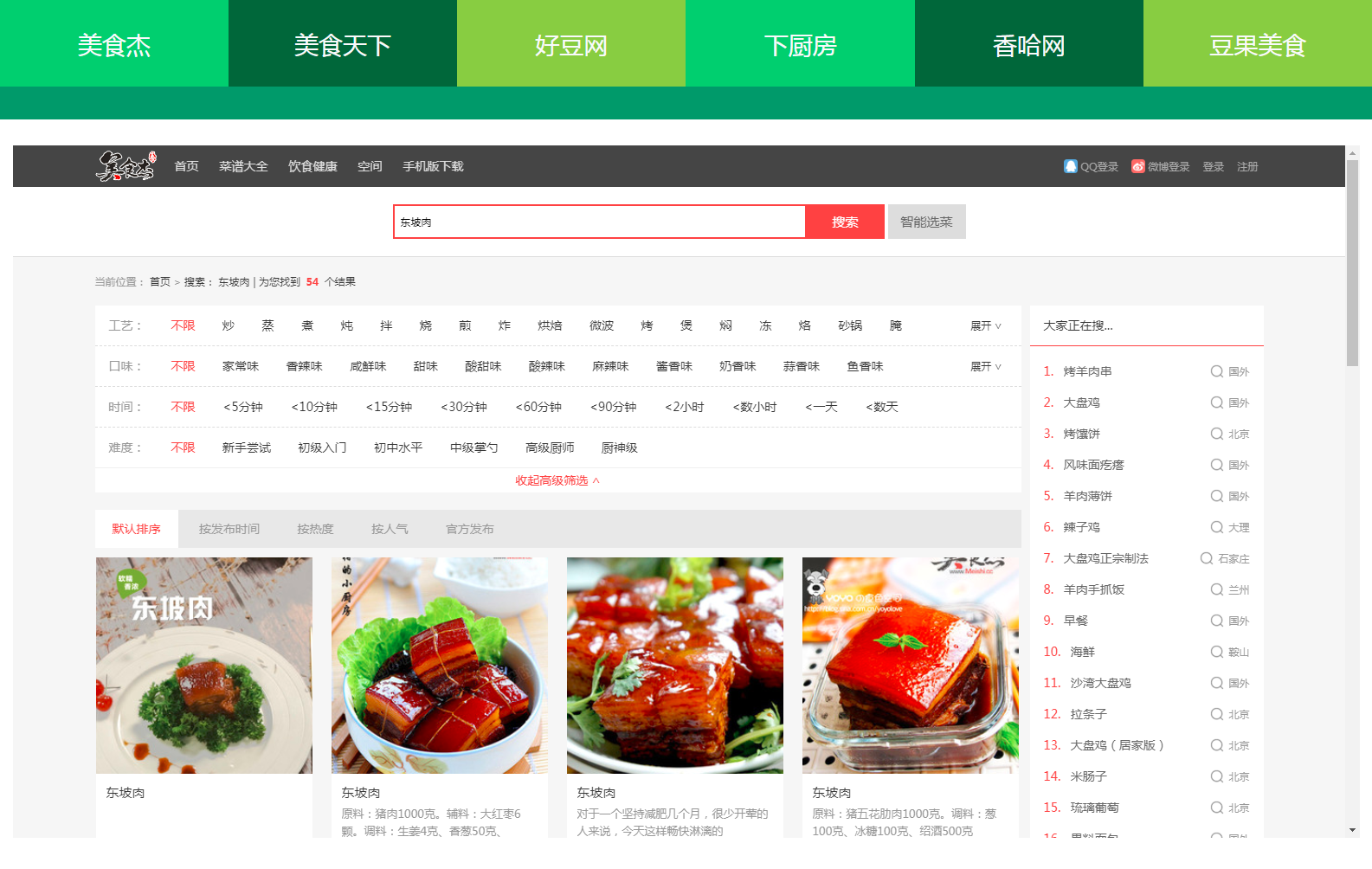
Task: Open 手机版下载 in navigation bar
Action: click(x=433, y=166)
